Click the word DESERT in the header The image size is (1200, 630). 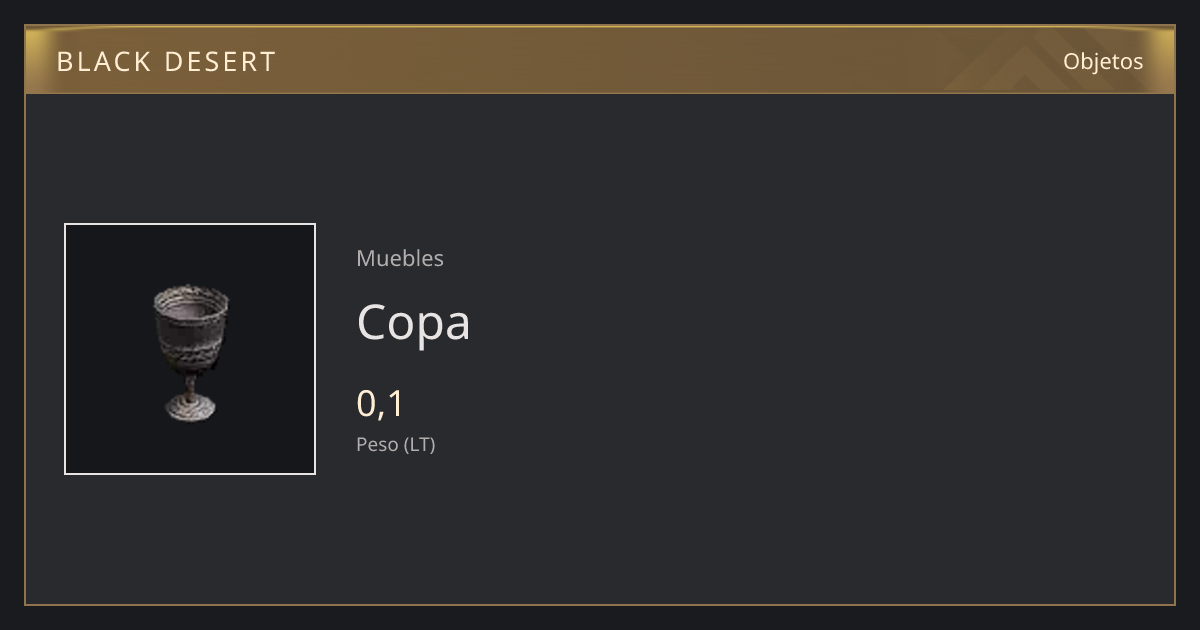[x=220, y=62]
